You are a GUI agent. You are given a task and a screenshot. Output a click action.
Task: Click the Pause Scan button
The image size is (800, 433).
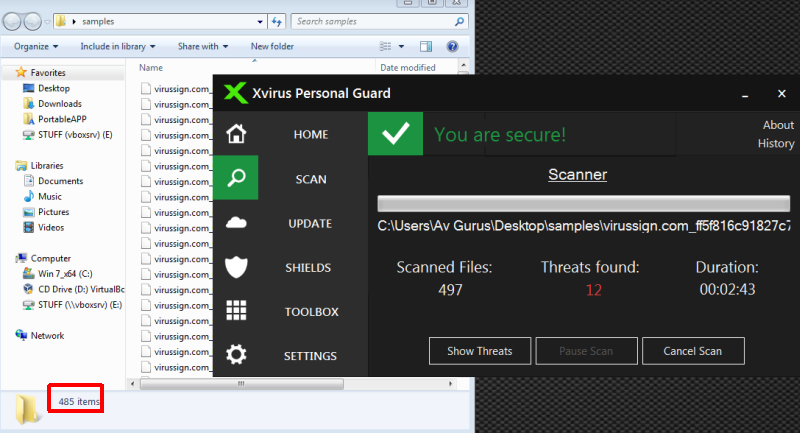pyautogui.click(x=586, y=351)
